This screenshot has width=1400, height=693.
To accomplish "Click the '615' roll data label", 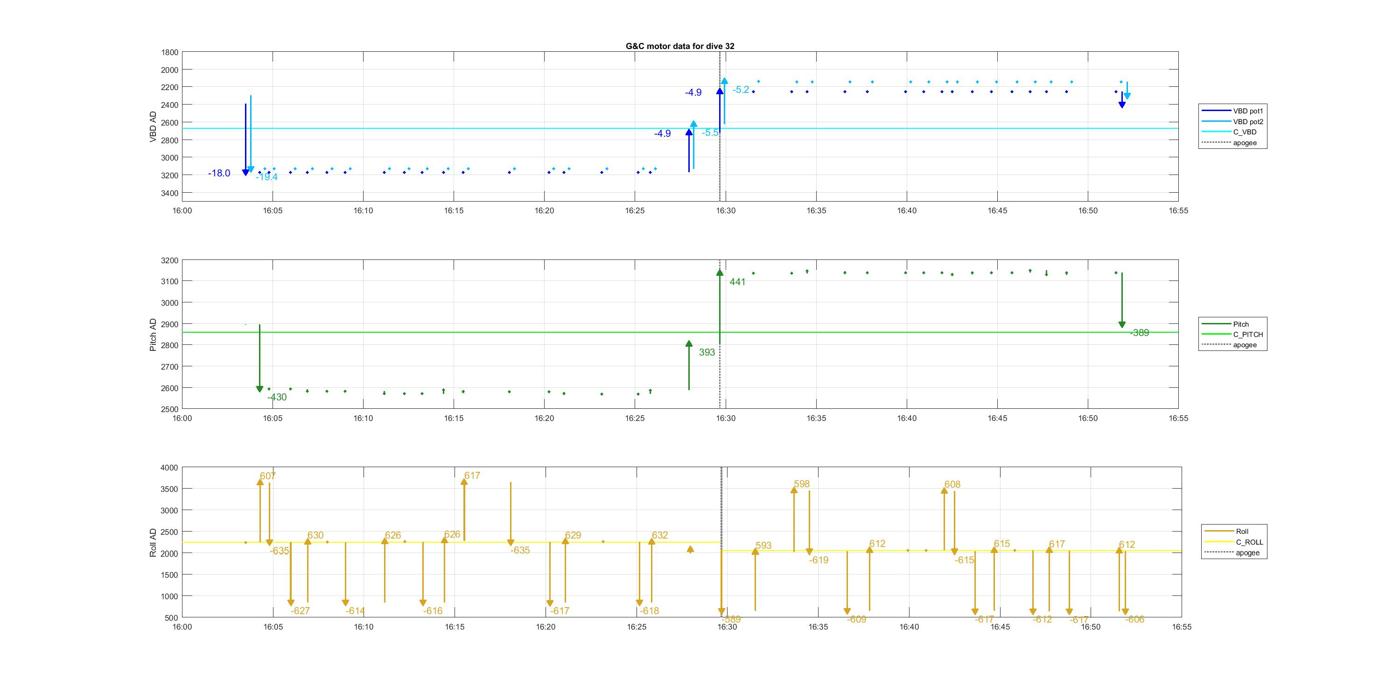I will pos(1002,544).
